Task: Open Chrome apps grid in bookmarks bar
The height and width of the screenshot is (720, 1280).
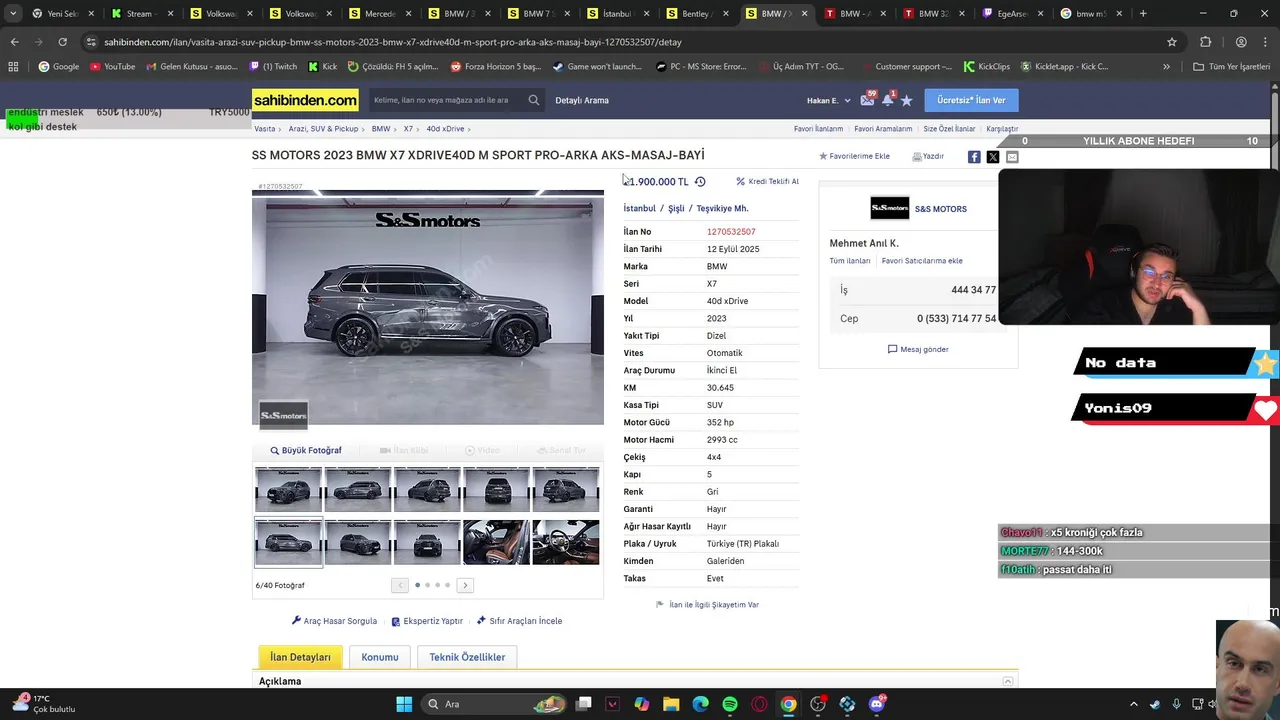Action: point(13,66)
